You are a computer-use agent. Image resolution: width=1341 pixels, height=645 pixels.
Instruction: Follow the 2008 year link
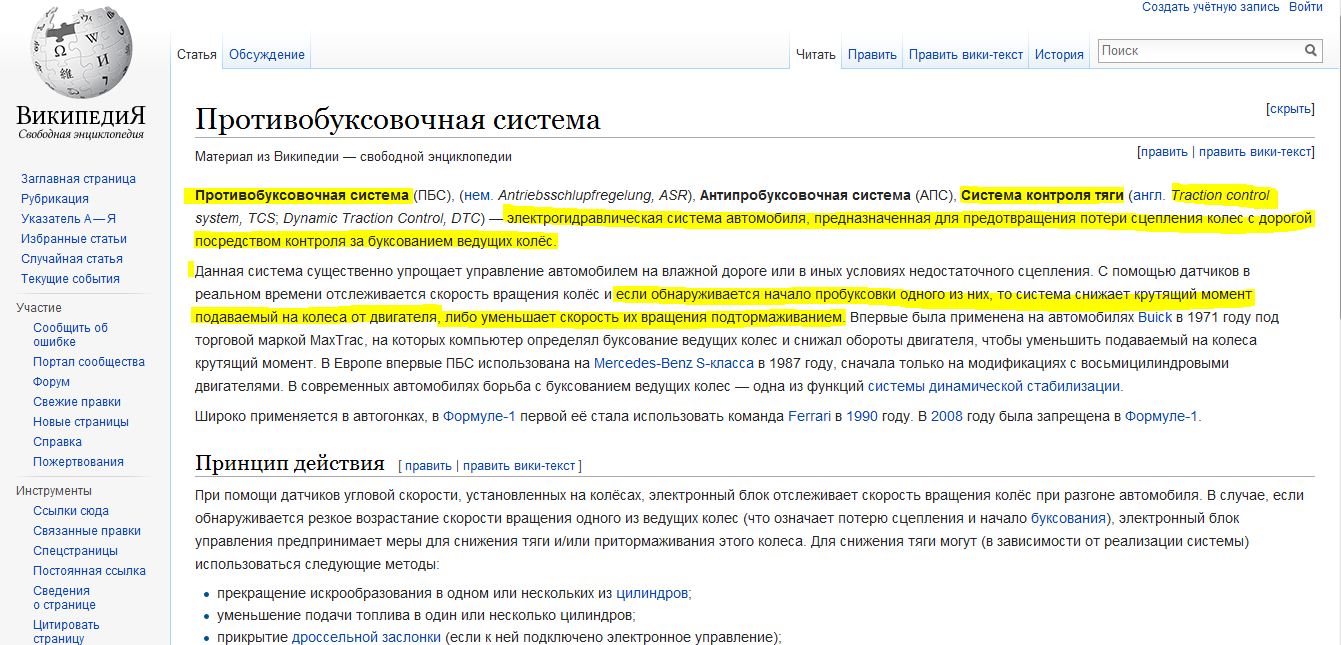click(x=947, y=416)
